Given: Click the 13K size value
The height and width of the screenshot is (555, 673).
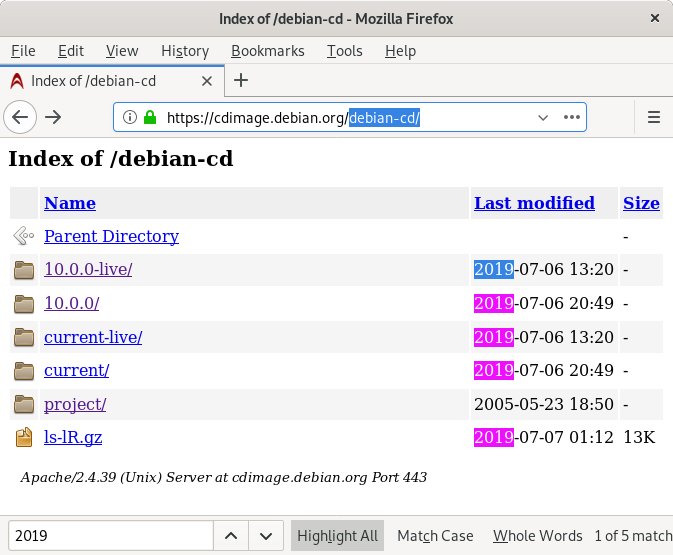Looking at the screenshot, I should (x=639, y=437).
